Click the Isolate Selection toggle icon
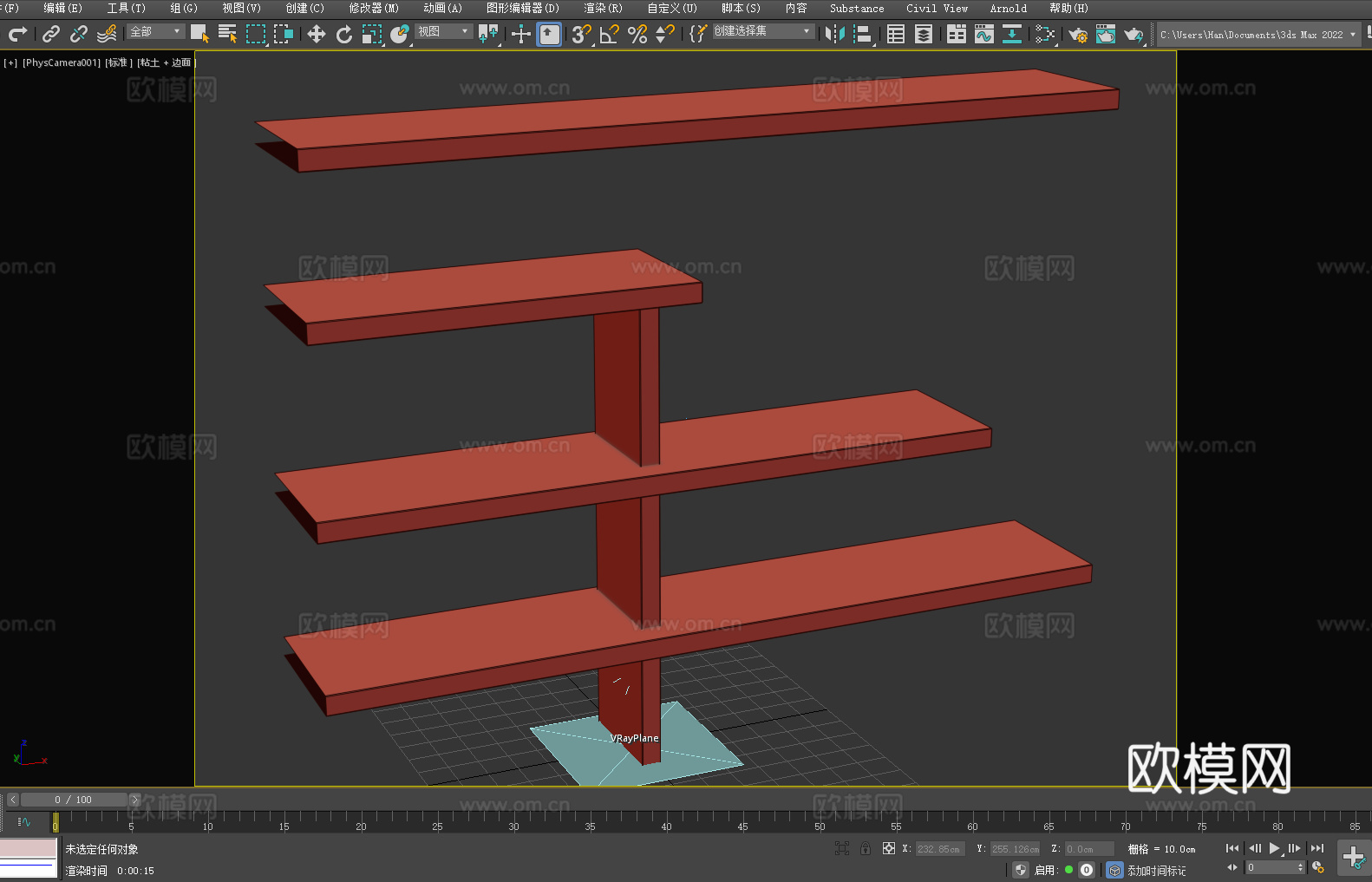The image size is (1372, 882). tap(841, 848)
